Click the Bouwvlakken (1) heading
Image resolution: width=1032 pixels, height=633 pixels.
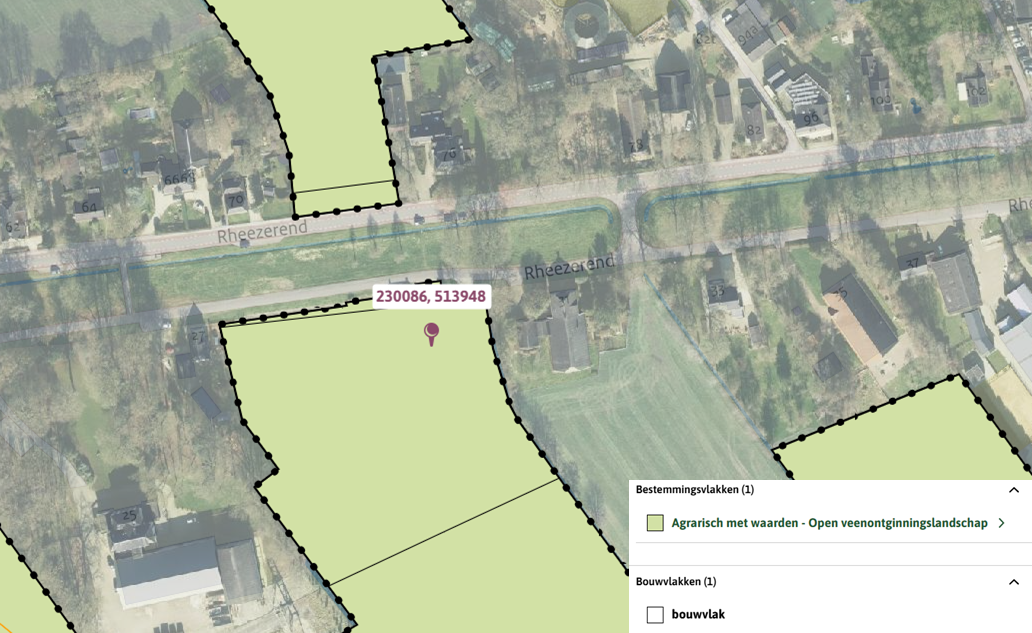(x=676, y=582)
